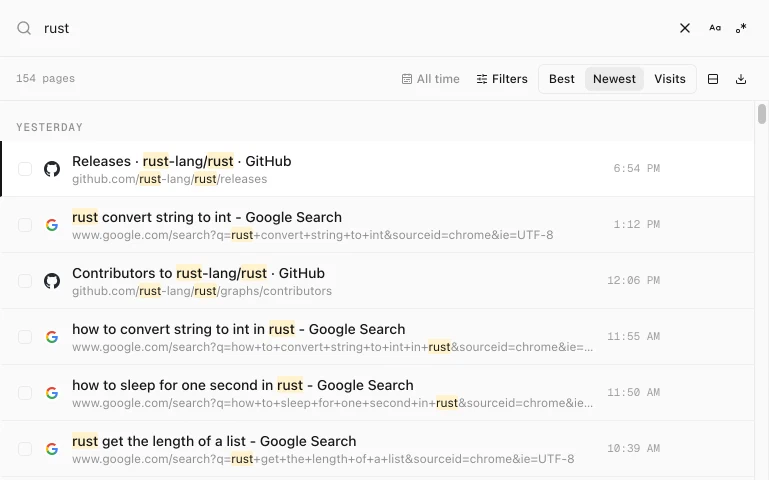Screen dimensions: 769x480
Task: Select checkbox for Contributors to rust-lang/rust
Action: click(25, 280)
